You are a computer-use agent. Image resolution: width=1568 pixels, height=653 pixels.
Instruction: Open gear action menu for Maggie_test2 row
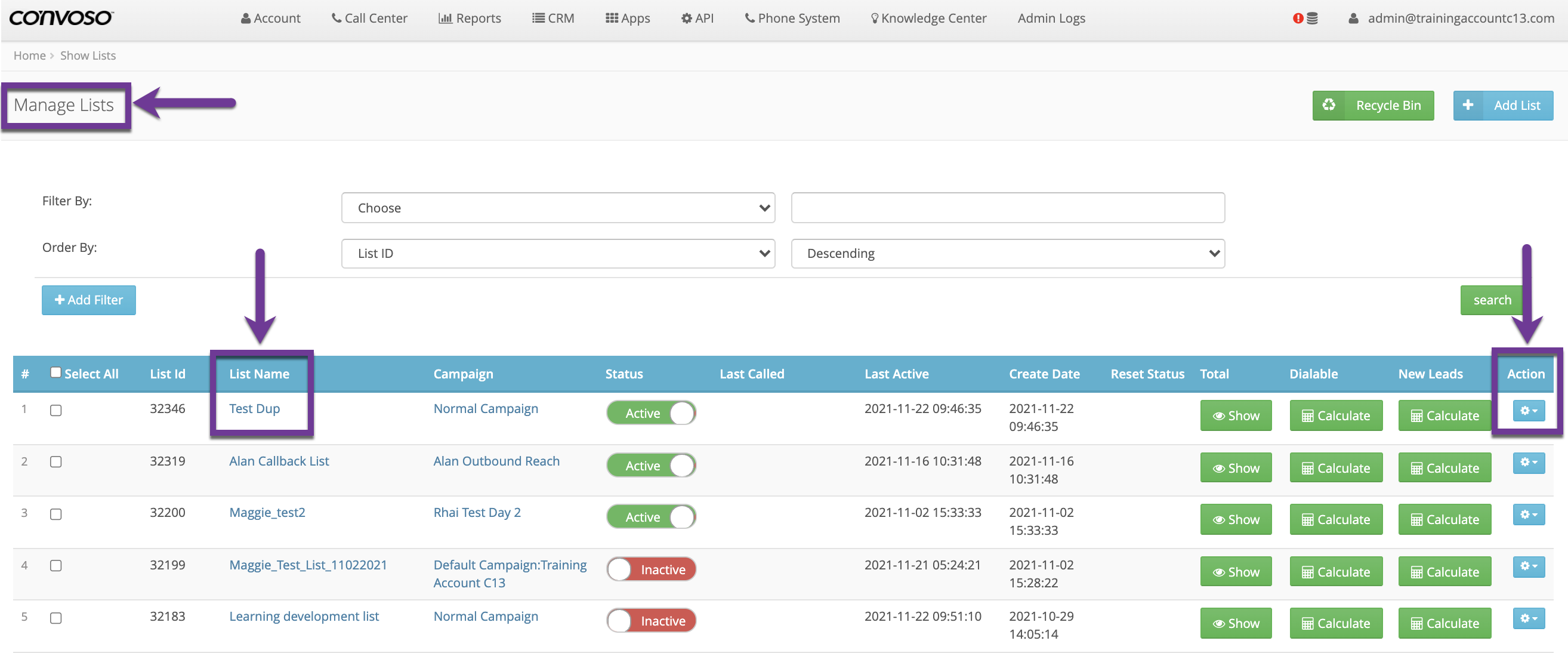pos(1528,514)
